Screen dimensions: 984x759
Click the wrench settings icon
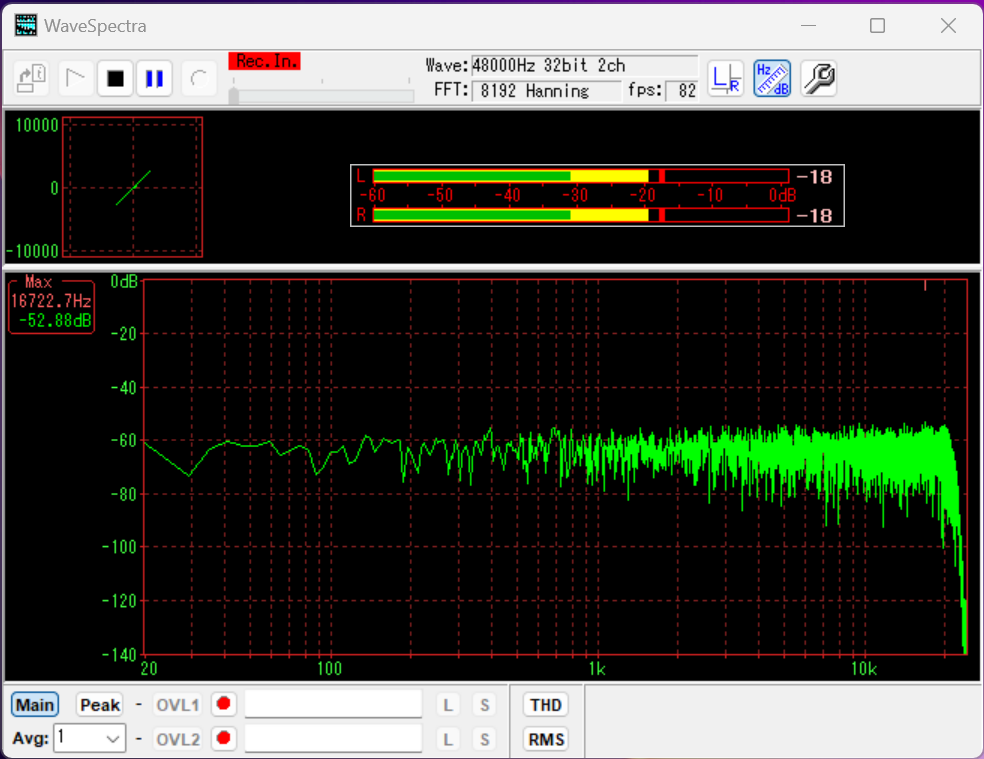819,78
